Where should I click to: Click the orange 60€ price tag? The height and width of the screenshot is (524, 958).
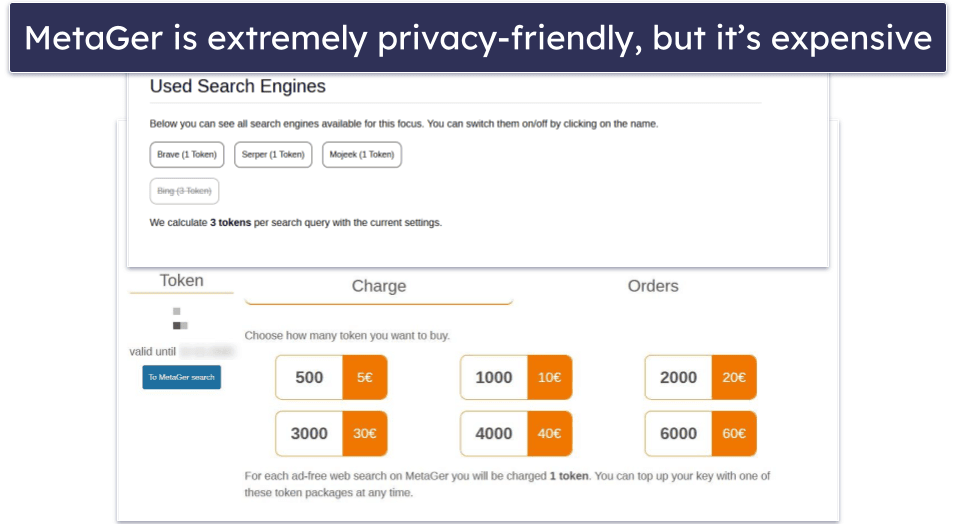(x=734, y=434)
